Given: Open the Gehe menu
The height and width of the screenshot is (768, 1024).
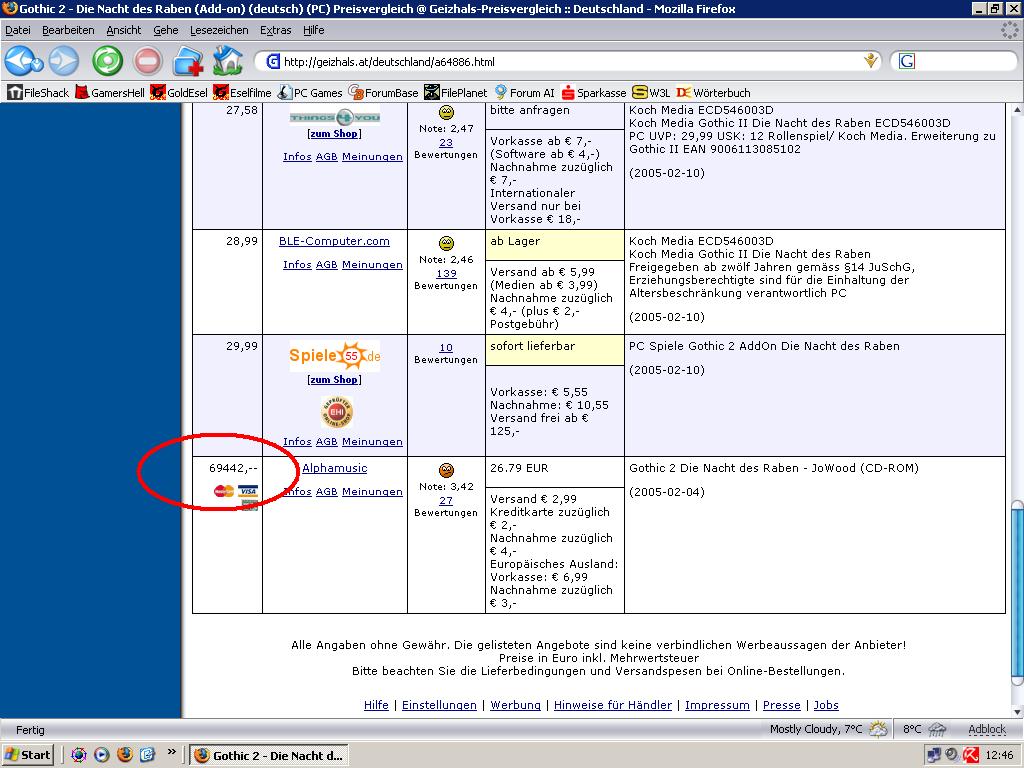Looking at the screenshot, I should pos(166,30).
